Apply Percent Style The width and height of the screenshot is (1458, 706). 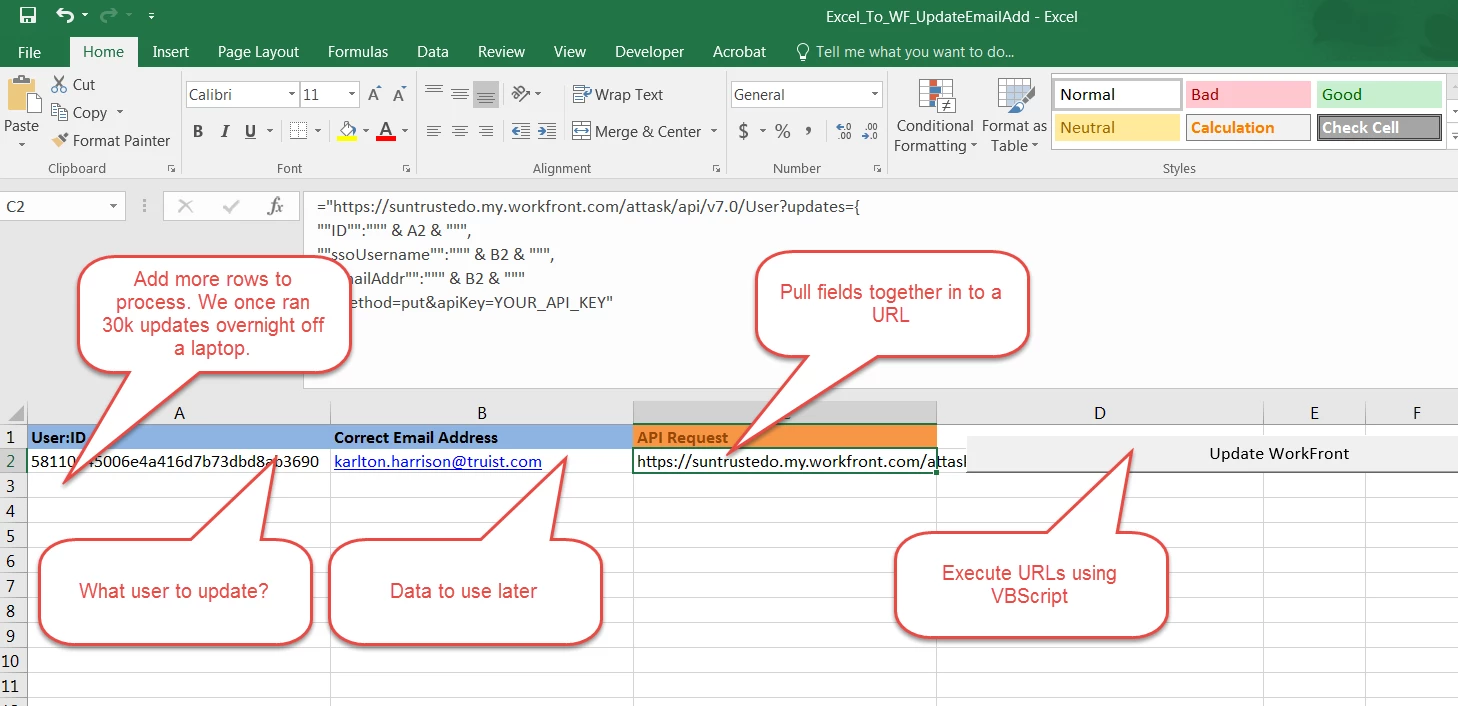(x=783, y=131)
